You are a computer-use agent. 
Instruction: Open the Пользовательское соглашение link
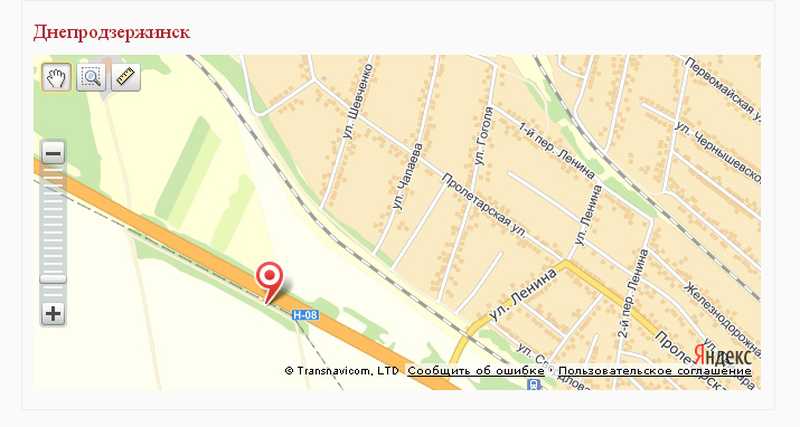[655, 371]
